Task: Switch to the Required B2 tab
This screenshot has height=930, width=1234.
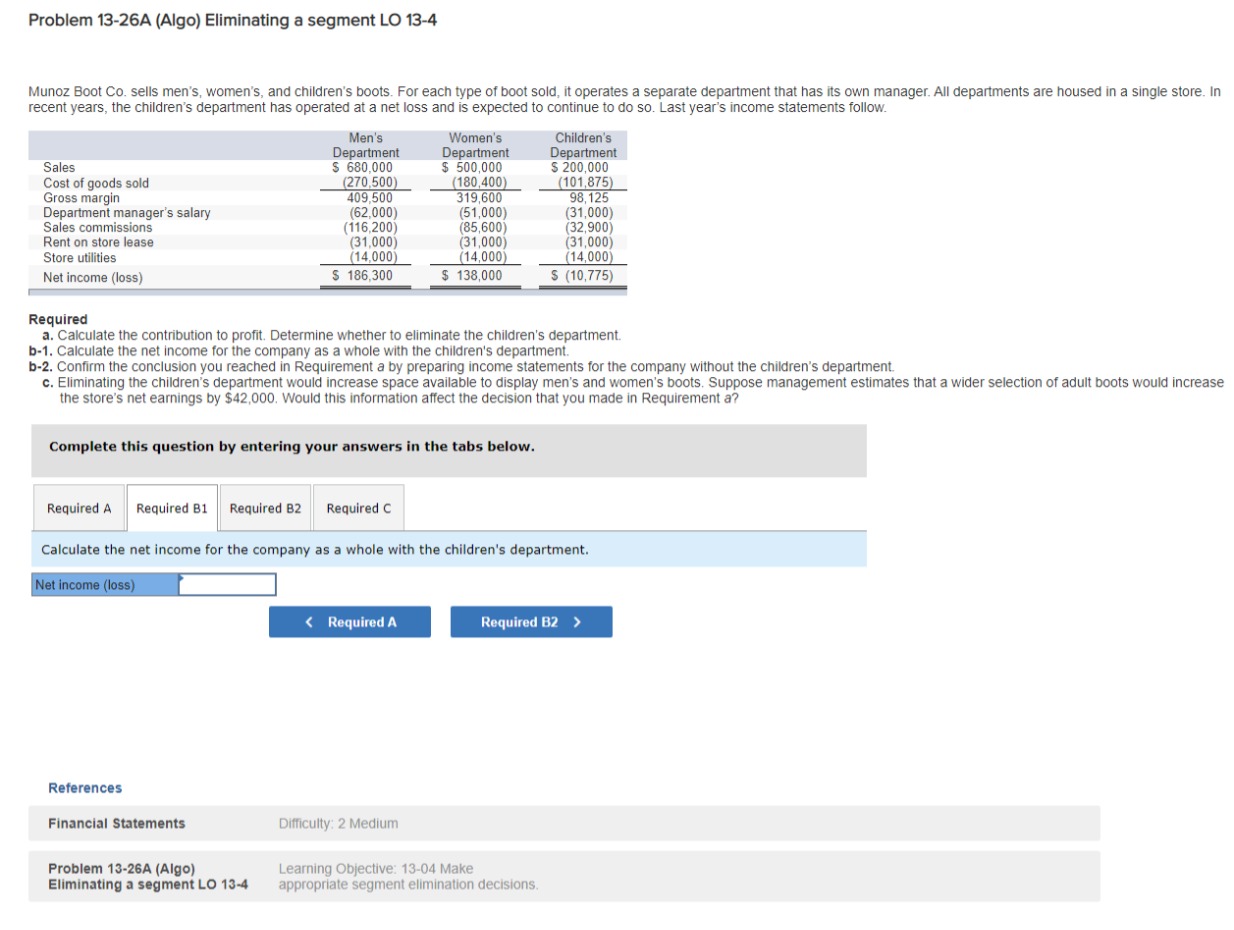Action: coord(265,507)
